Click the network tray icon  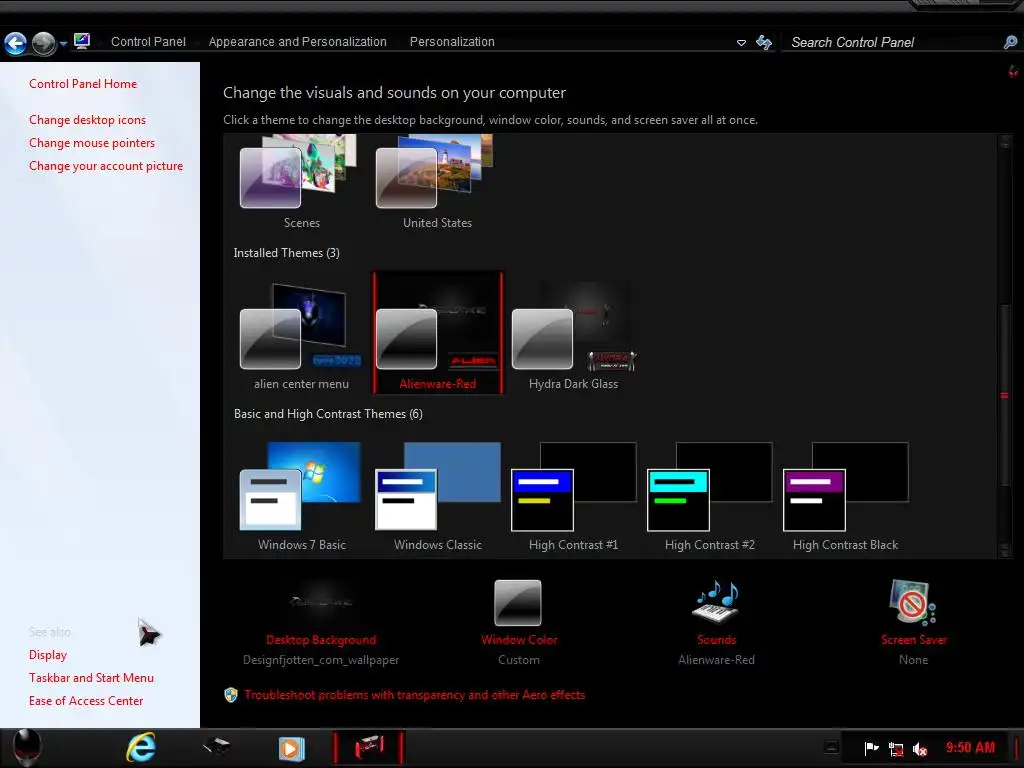896,749
